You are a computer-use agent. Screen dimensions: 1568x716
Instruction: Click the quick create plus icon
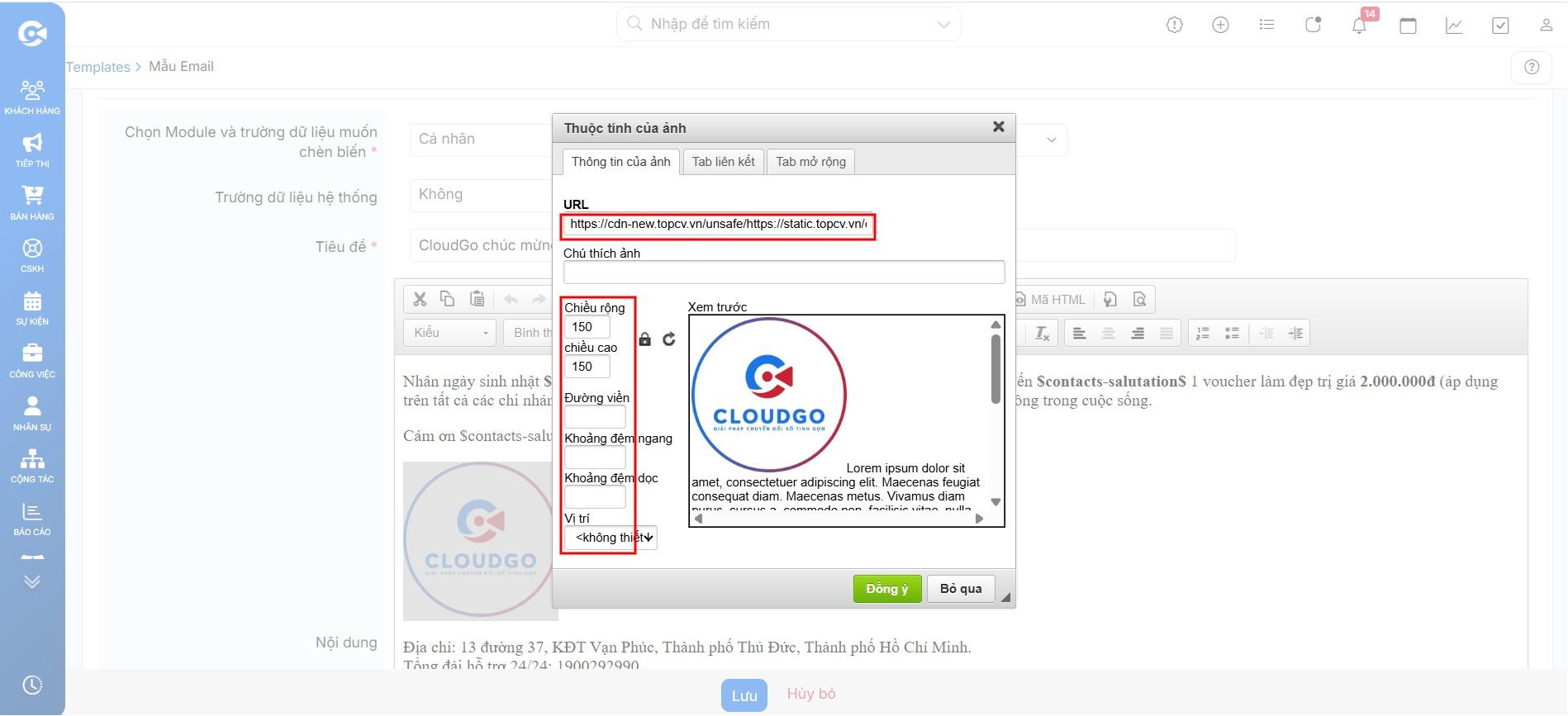click(1220, 25)
